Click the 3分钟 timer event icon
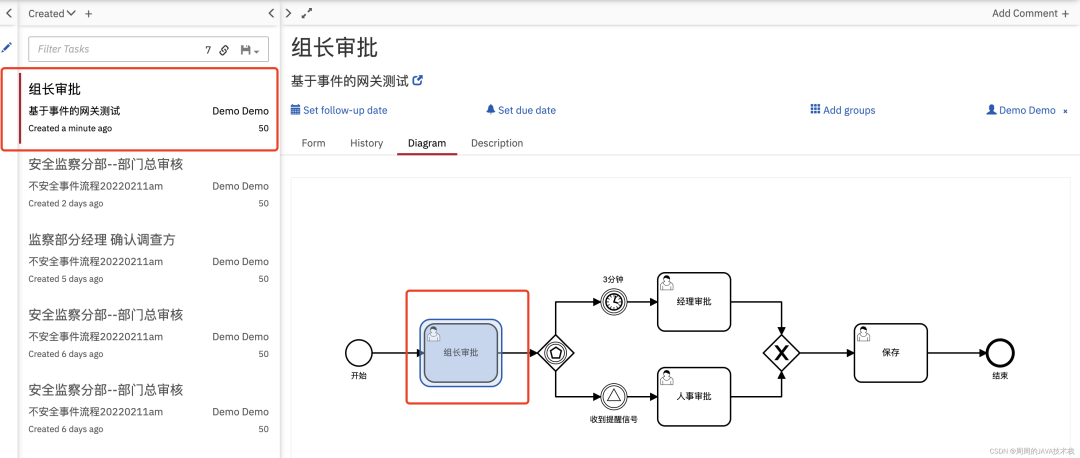 click(x=612, y=302)
